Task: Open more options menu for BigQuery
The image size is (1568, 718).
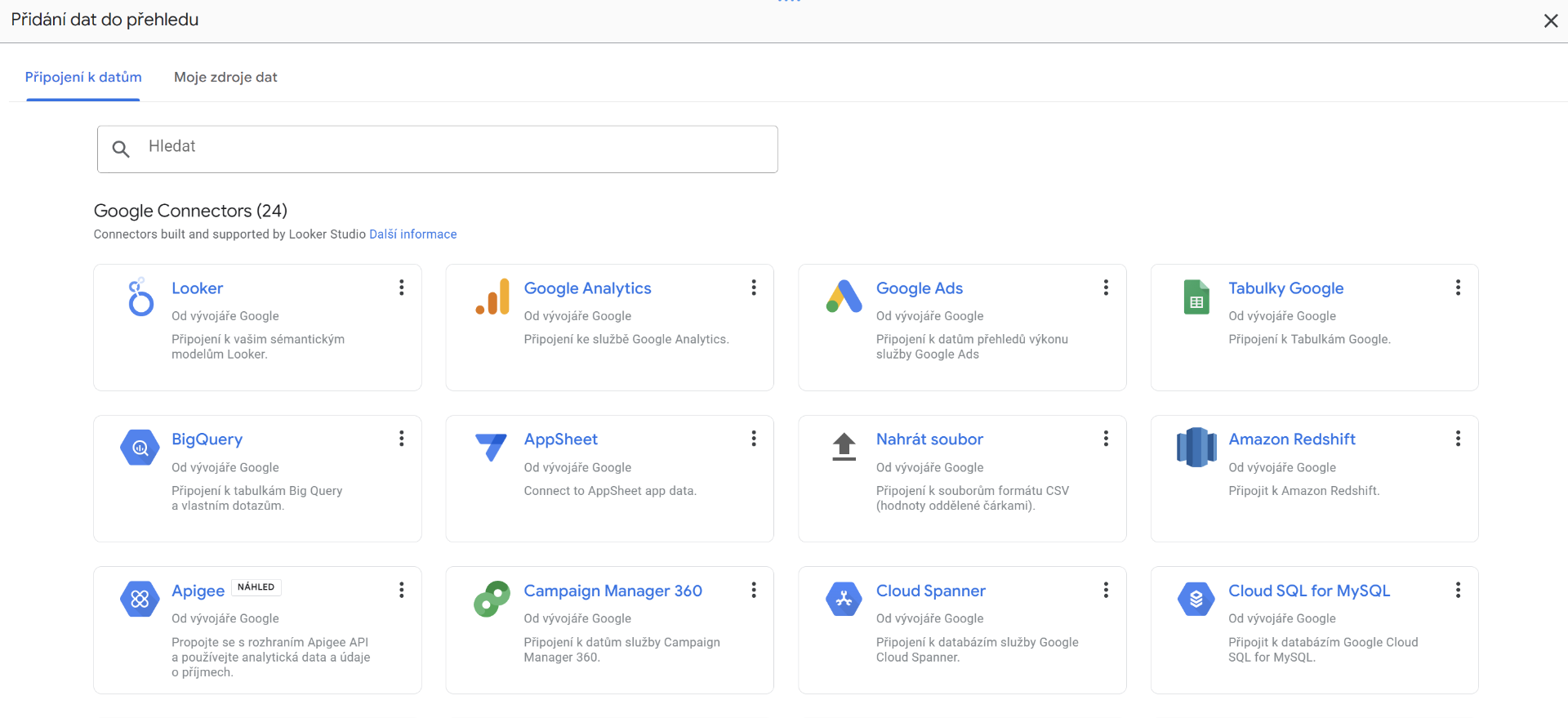Action: click(402, 439)
